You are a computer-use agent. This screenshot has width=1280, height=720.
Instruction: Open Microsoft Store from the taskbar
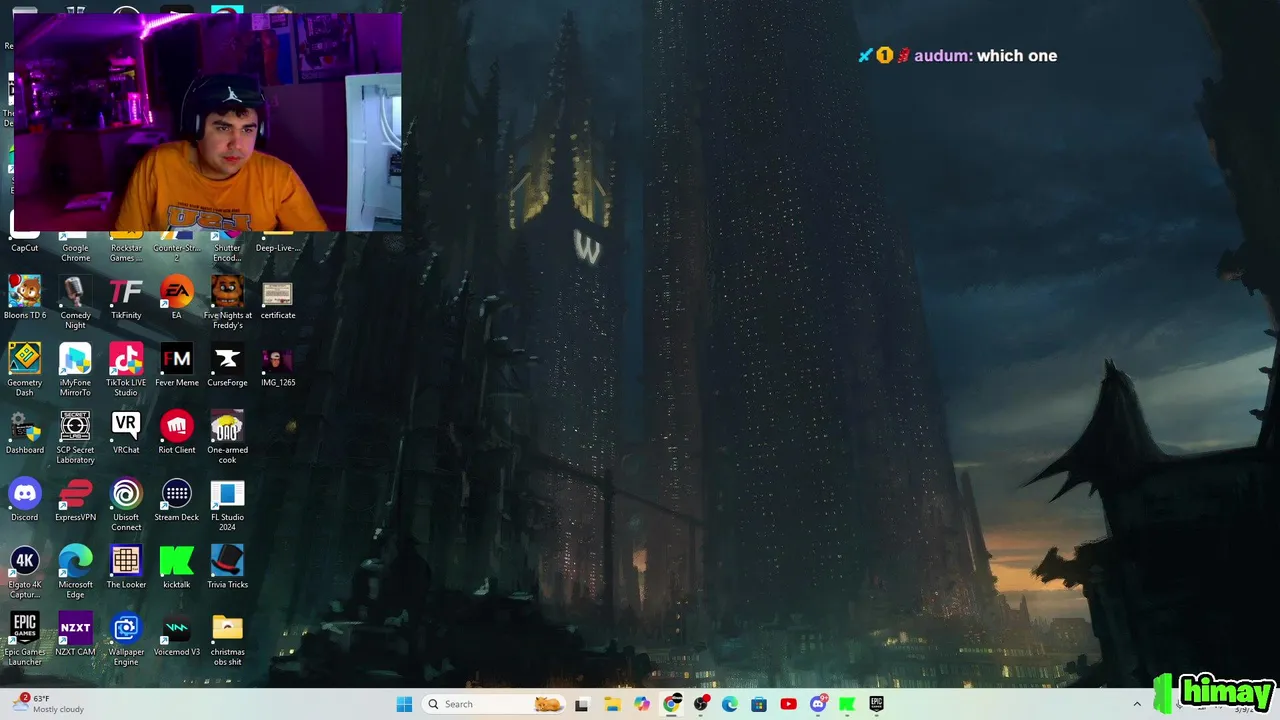759,704
